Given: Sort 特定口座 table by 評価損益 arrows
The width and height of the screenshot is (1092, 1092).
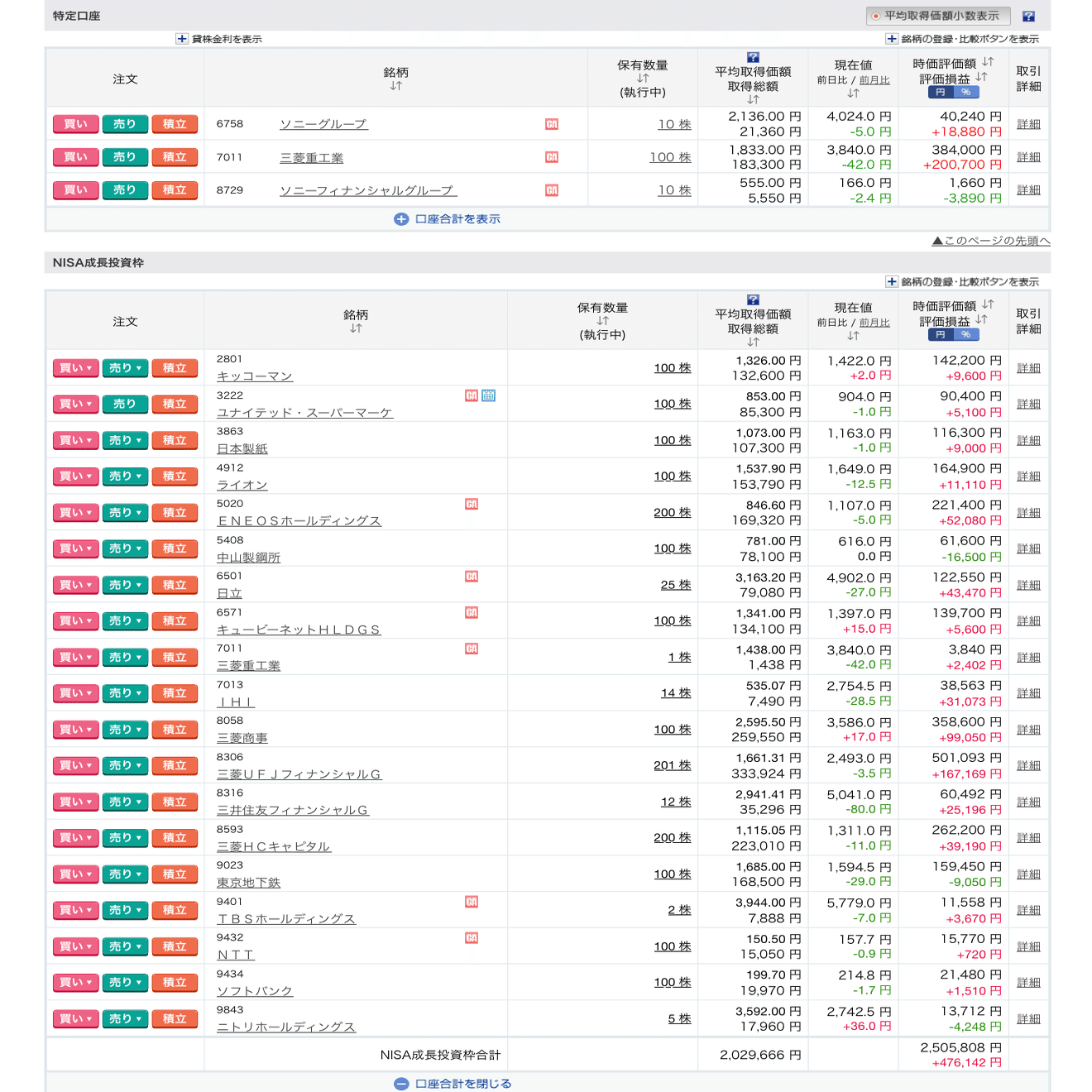Looking at the screenshot, I should [981, 77].
